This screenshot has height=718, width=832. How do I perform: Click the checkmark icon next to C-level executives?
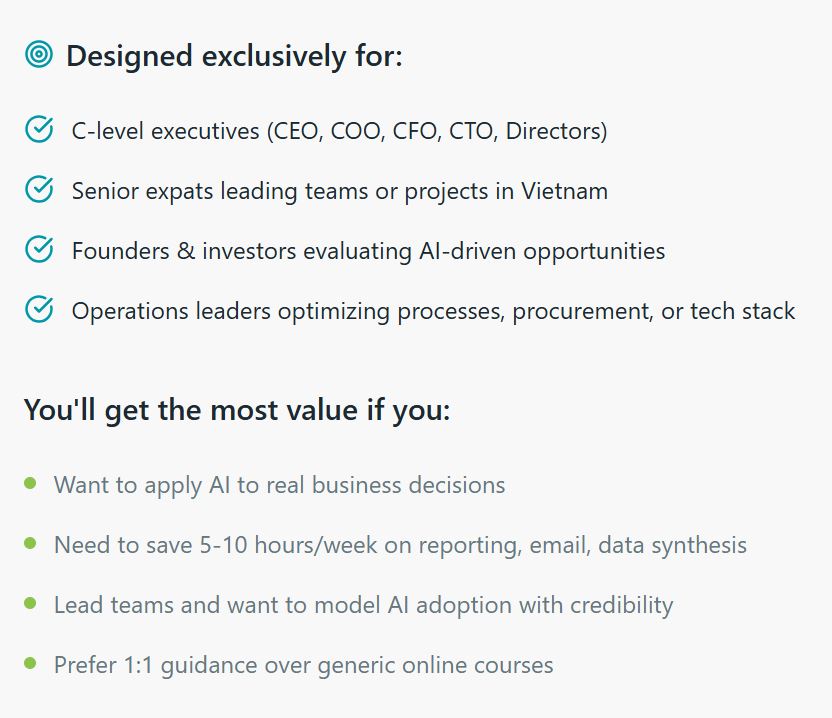[39, 130]
